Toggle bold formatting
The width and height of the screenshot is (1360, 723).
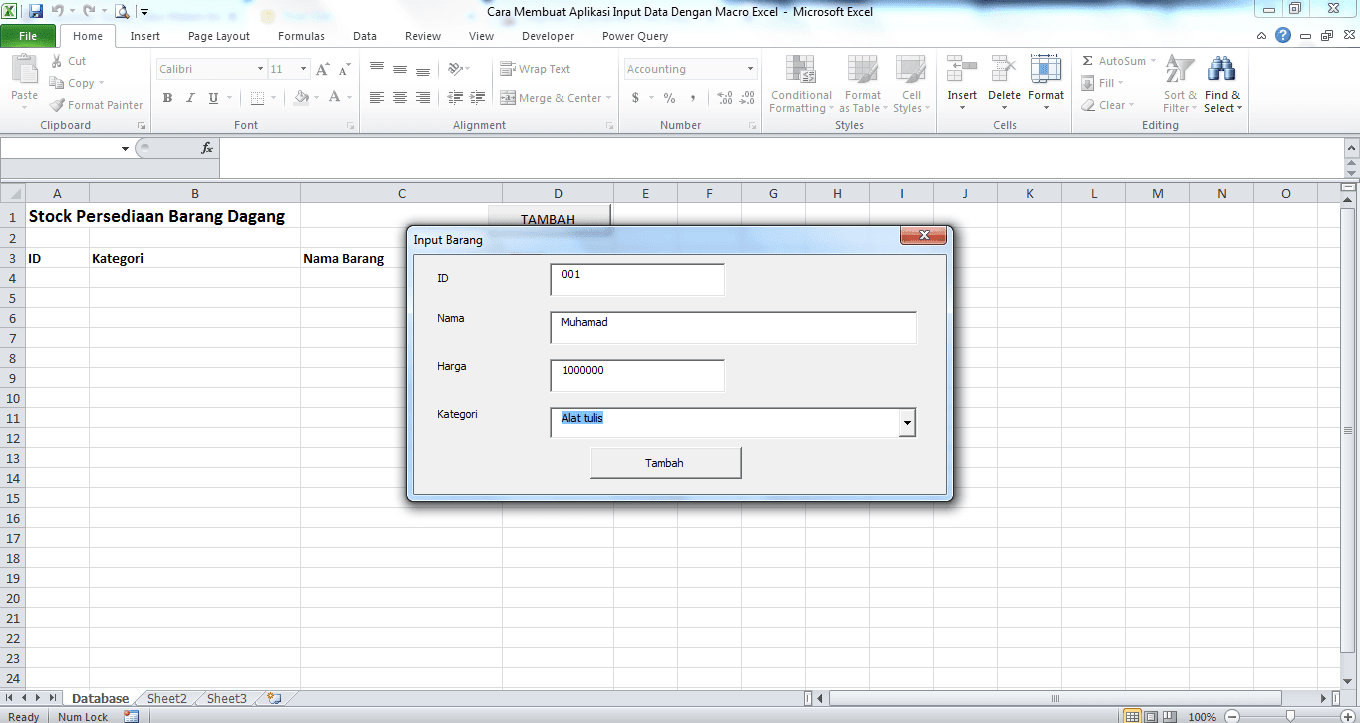[167, 98]
